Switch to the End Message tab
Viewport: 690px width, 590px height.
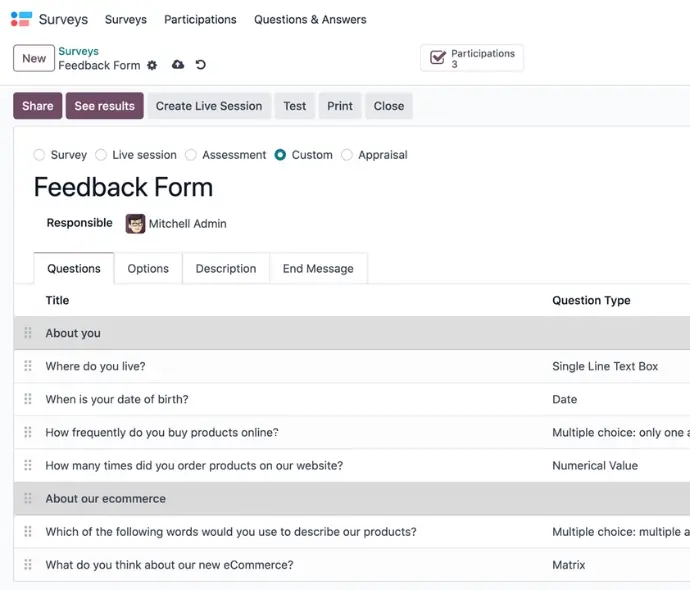pos(318,268)
